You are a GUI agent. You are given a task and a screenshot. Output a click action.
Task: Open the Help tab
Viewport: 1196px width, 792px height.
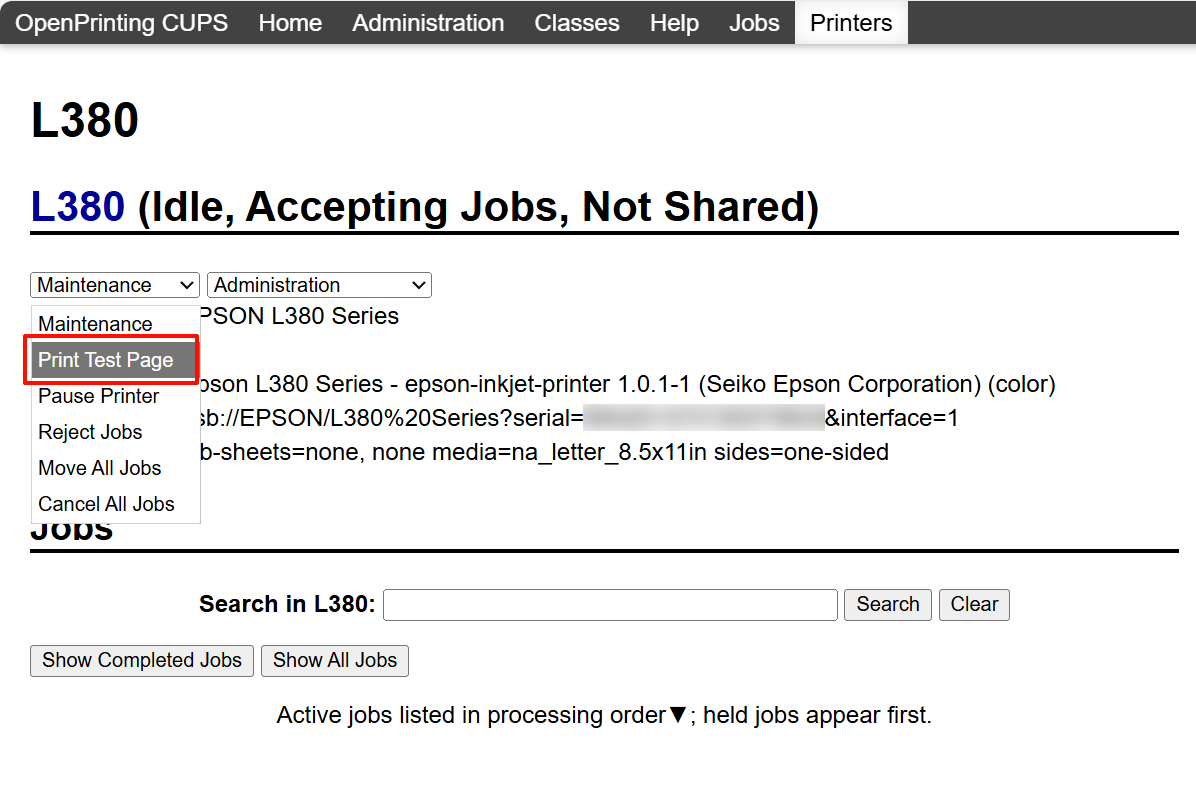click(674, 23)
